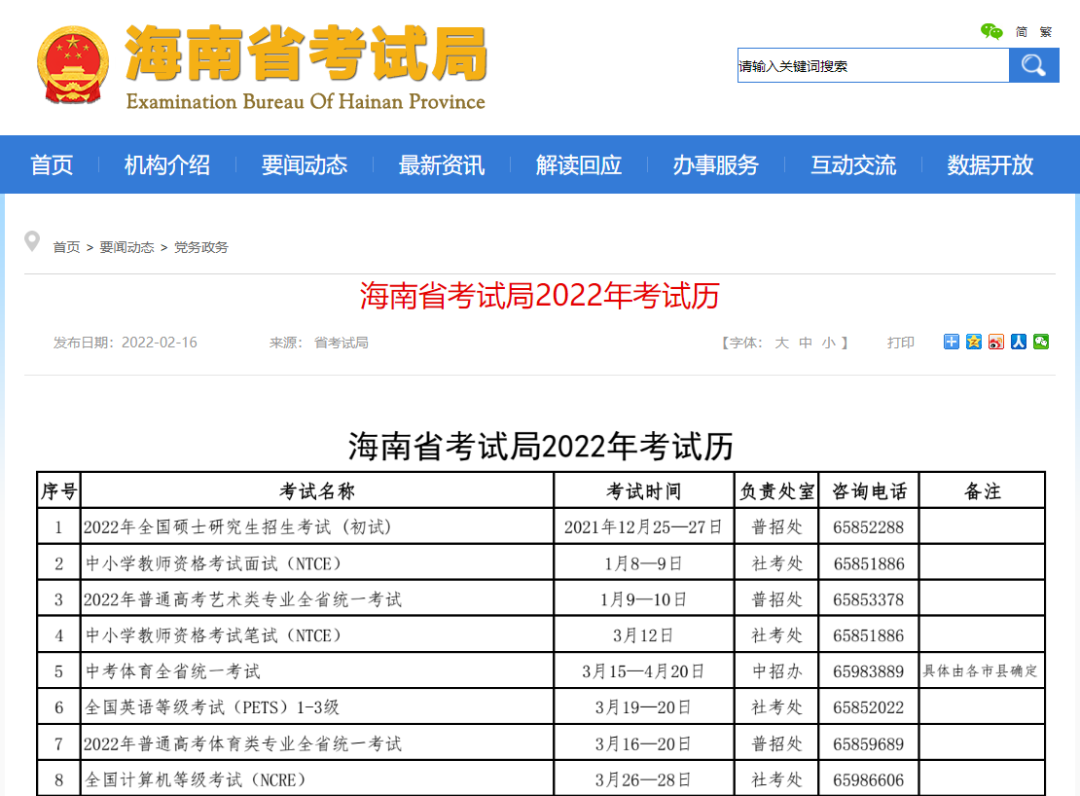This screenshot has width=1080, height=796.
Task: Click WeChat icon near top right
Action: click(x=991, y=31)
